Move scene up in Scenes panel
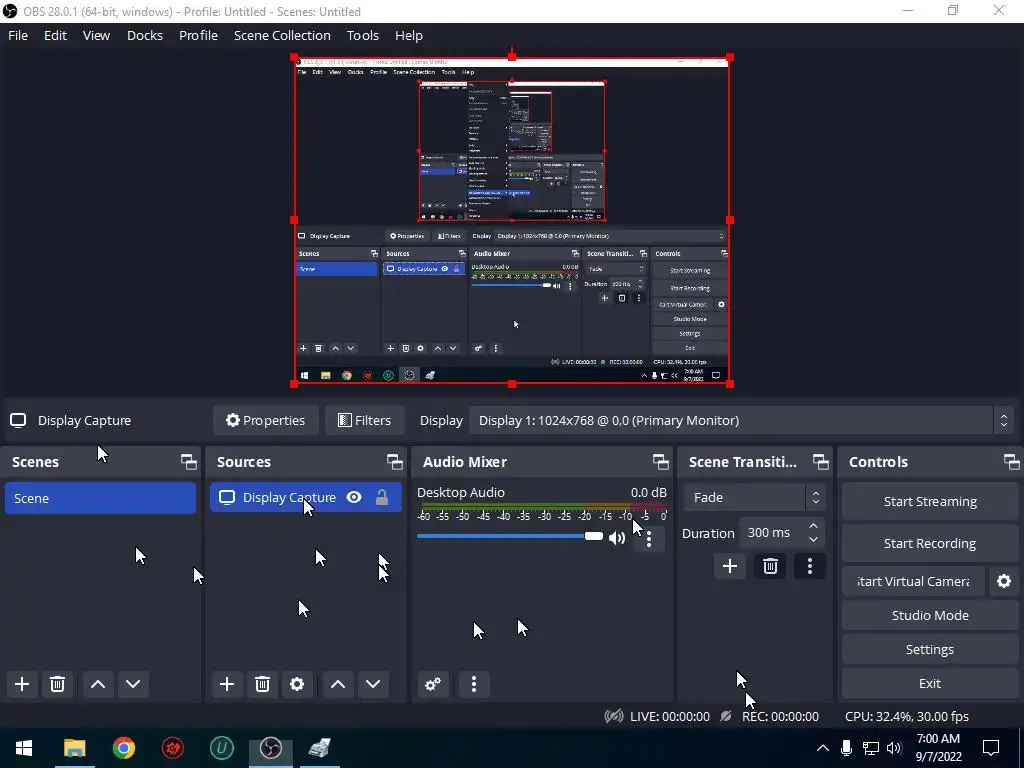 point(98,684)
